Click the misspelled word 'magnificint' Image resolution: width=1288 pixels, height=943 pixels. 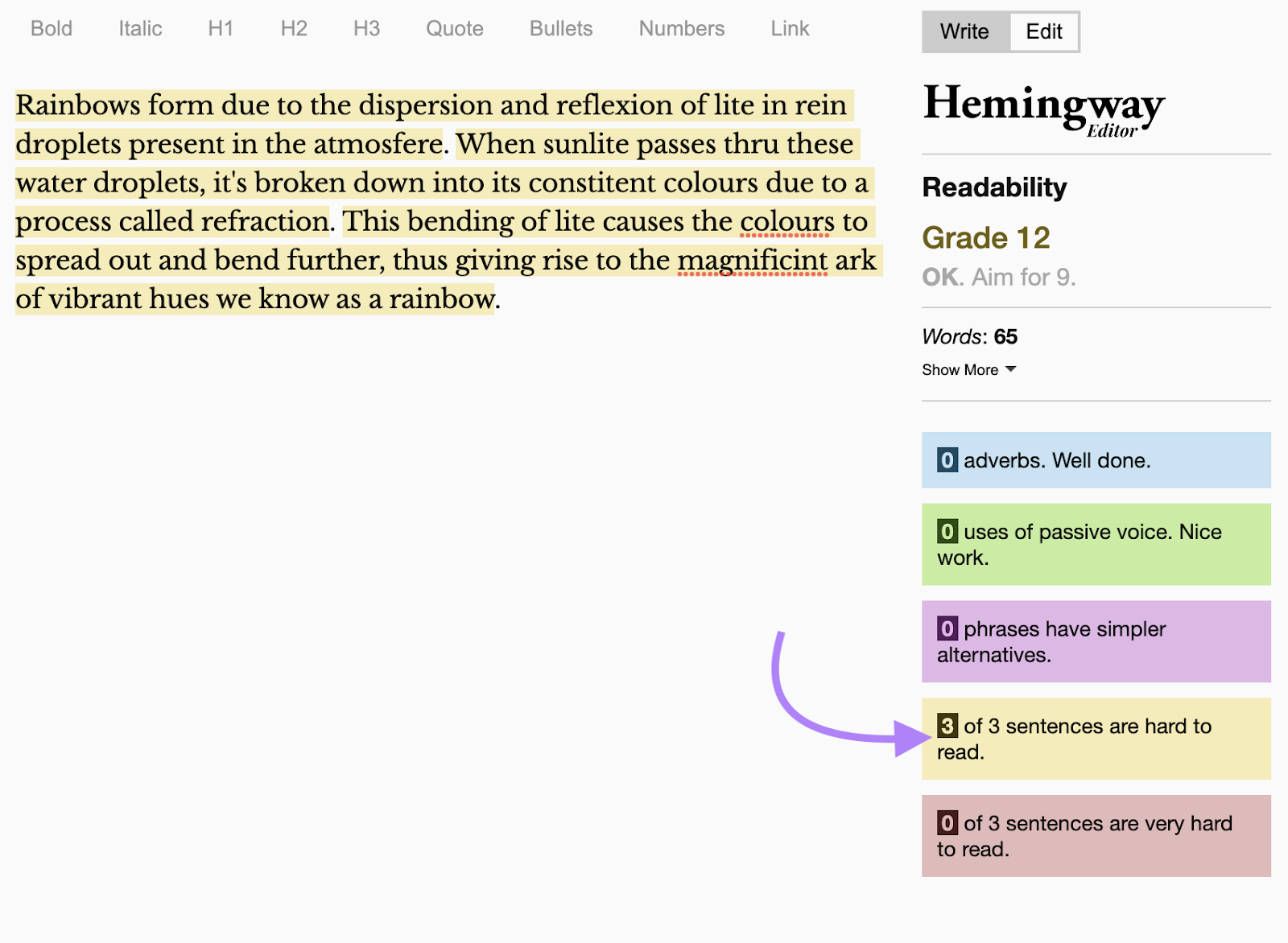(x=752, y=261)
